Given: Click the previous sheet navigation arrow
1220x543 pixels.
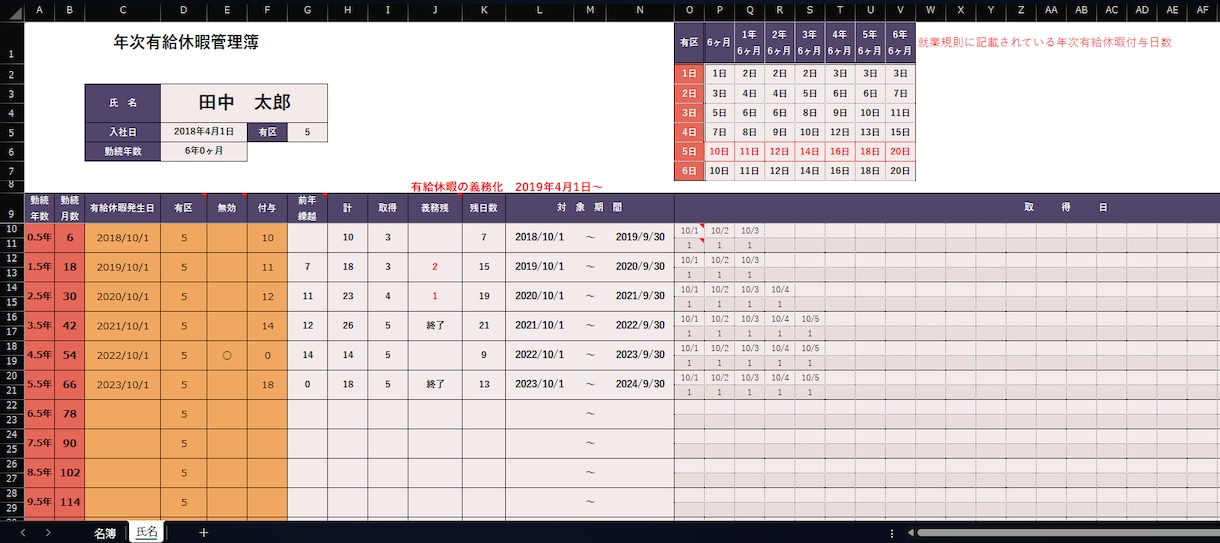Looking at the screenshot, I should pyautogui.click(x=21, y=533).
